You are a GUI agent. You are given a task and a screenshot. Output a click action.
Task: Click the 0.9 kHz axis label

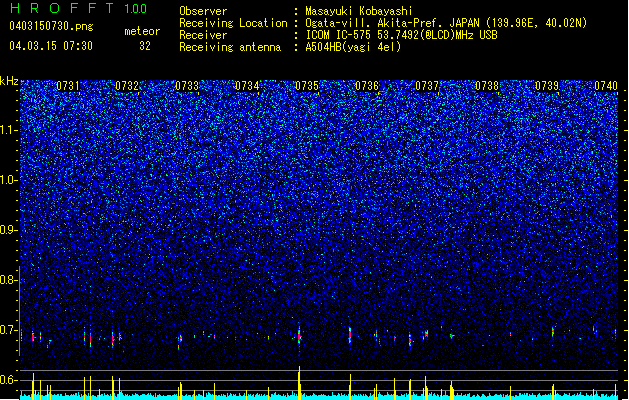(x=9, y=230)
